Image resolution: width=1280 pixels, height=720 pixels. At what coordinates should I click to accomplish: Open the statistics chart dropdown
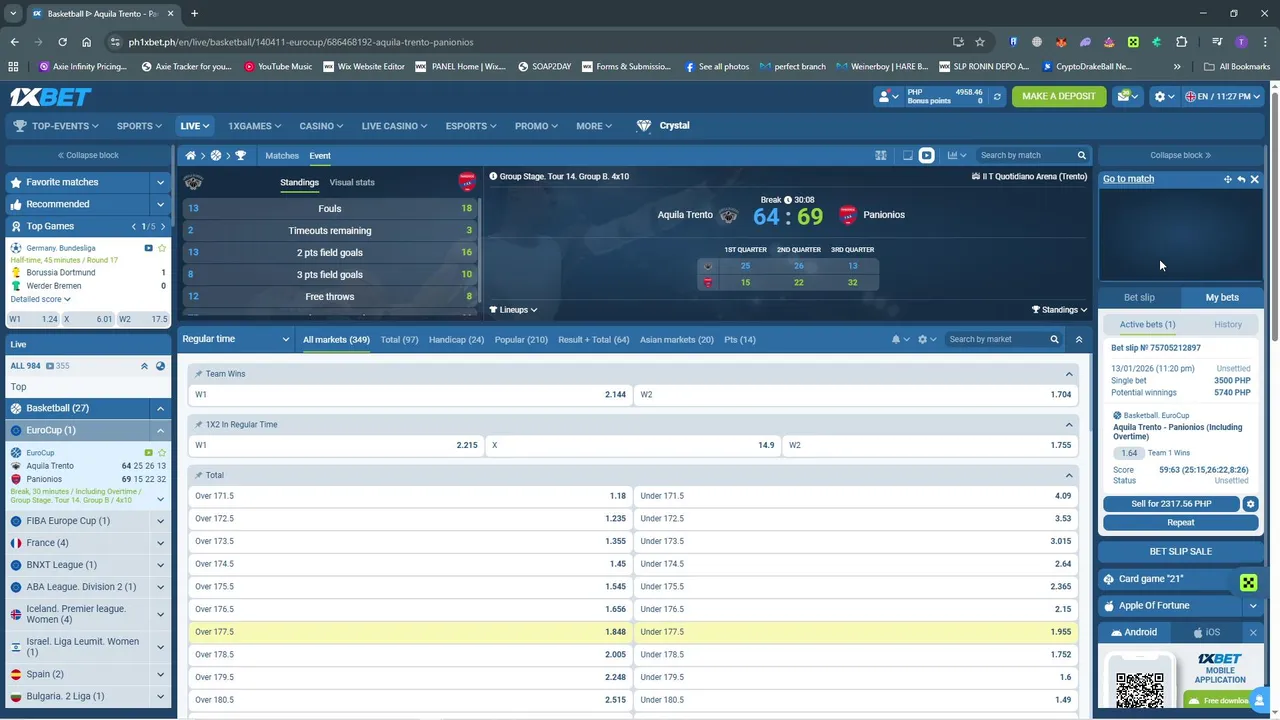click(x=957, y=155)
